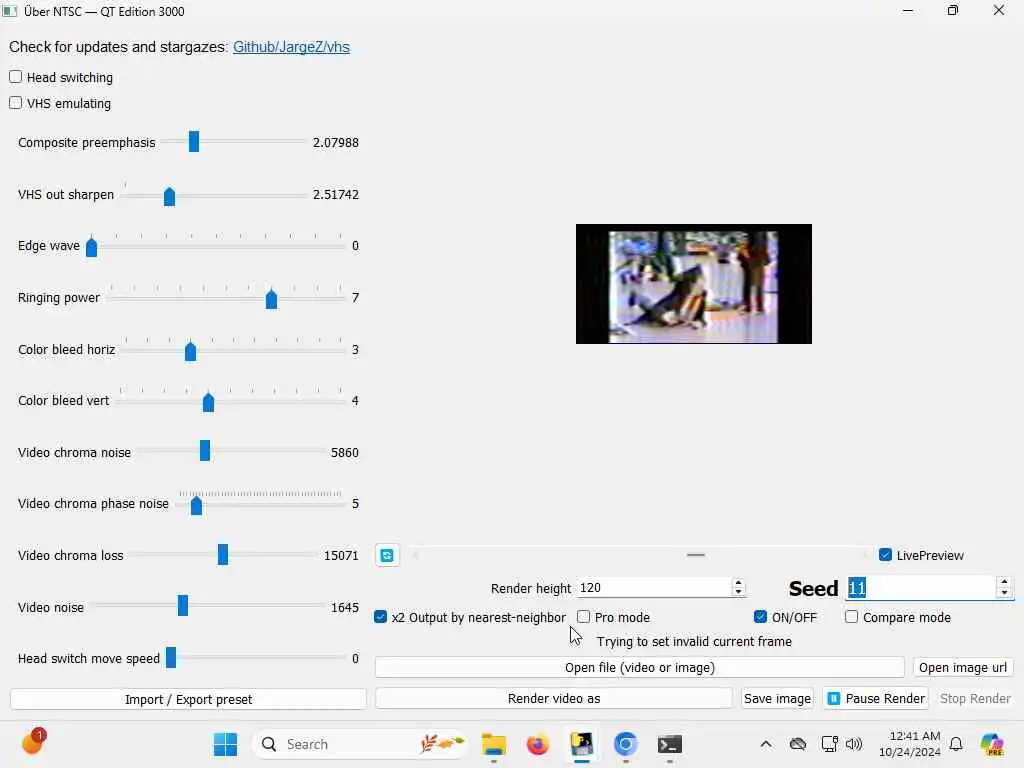Open network status tray icon
This screenshot has width=1024, height=768.
(x=829, y=744)
